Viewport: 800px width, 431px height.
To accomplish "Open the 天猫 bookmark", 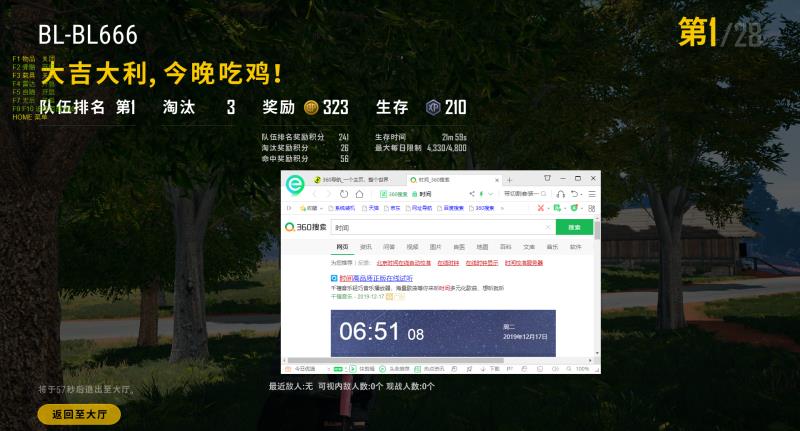I will coord(370,208).
